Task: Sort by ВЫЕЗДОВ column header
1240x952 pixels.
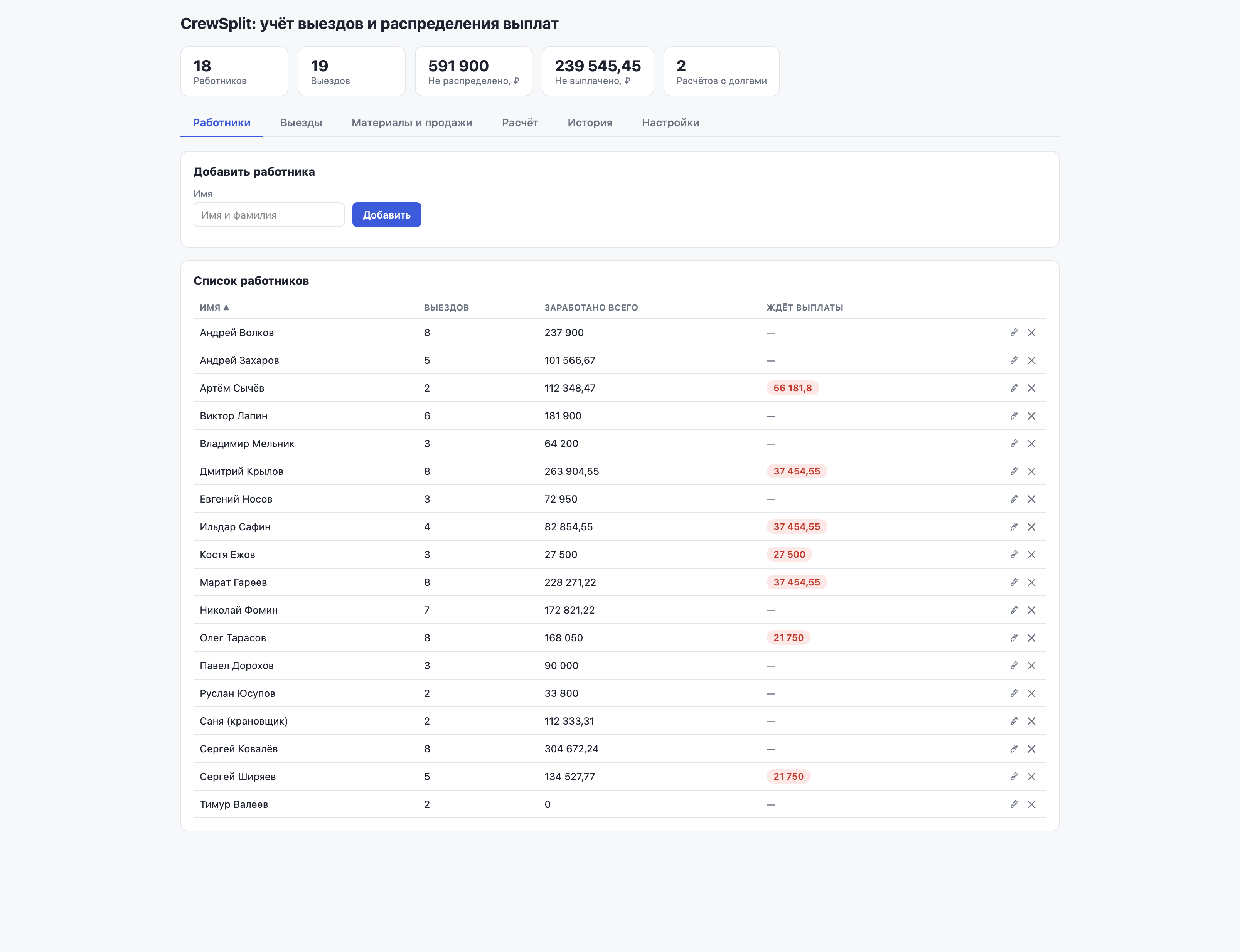Action: point(446,308)
